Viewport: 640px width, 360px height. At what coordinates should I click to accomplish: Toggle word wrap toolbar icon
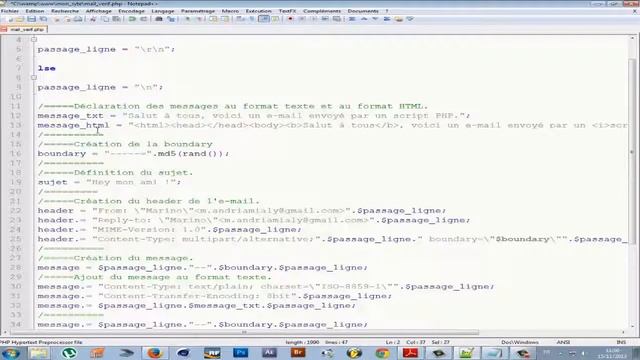(x=240, y=19)
